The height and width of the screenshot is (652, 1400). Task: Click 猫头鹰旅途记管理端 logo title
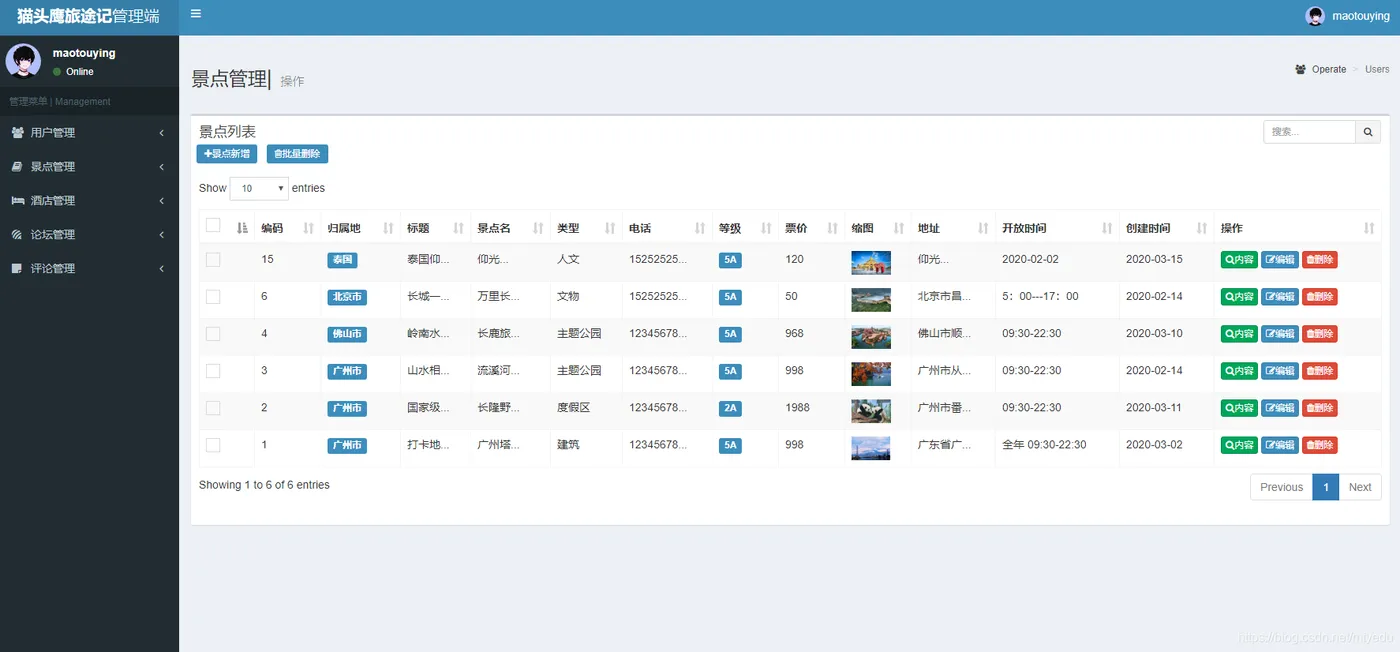point(88,16)
